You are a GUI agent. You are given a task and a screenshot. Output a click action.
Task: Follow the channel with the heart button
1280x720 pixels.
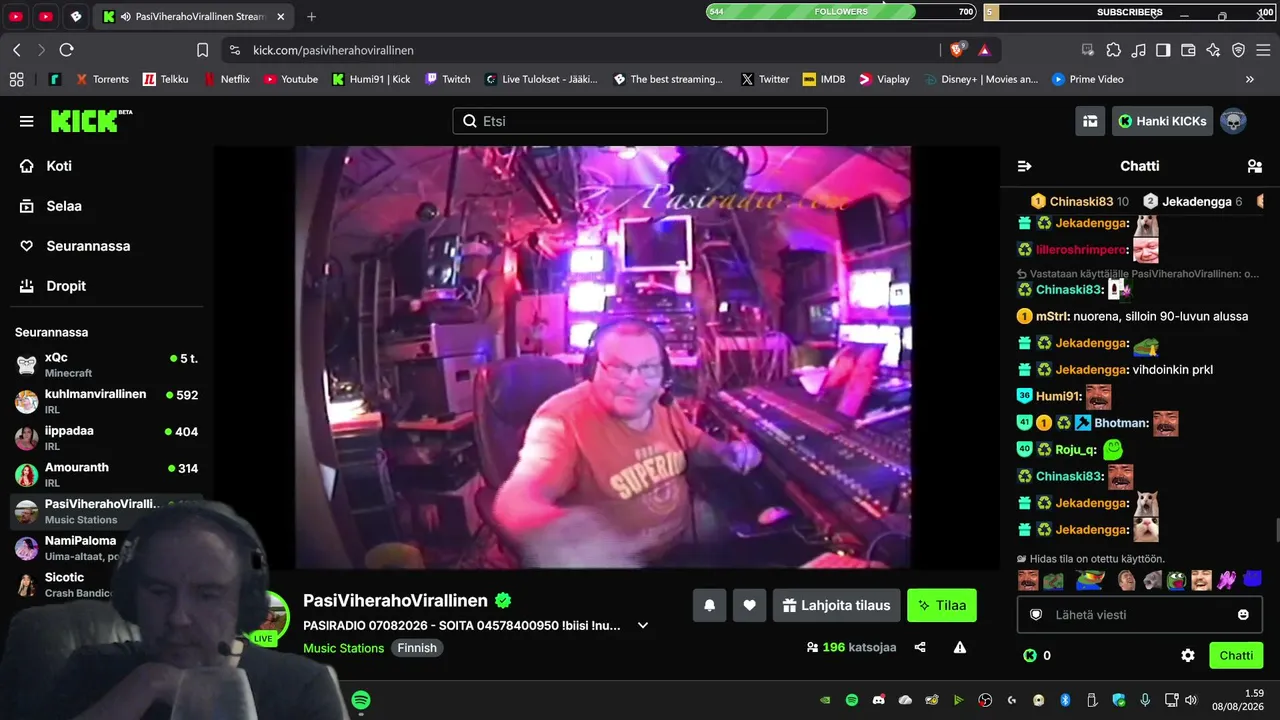click(749, 605)
